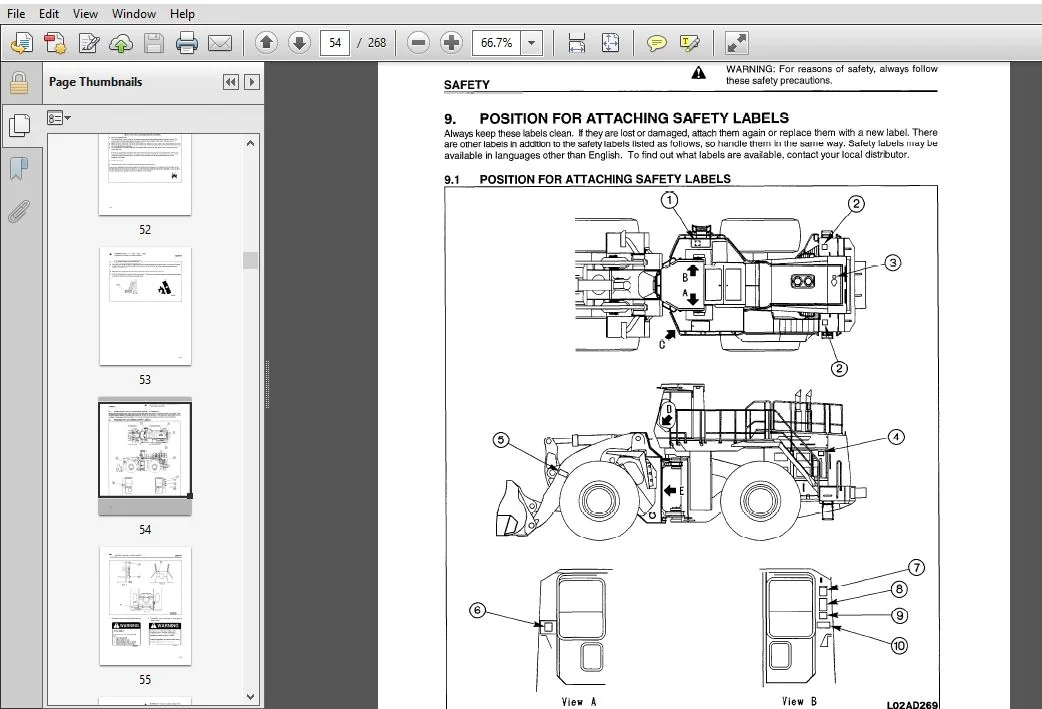
Task: Zoom out with the minus button
Action: pos(418,43)
